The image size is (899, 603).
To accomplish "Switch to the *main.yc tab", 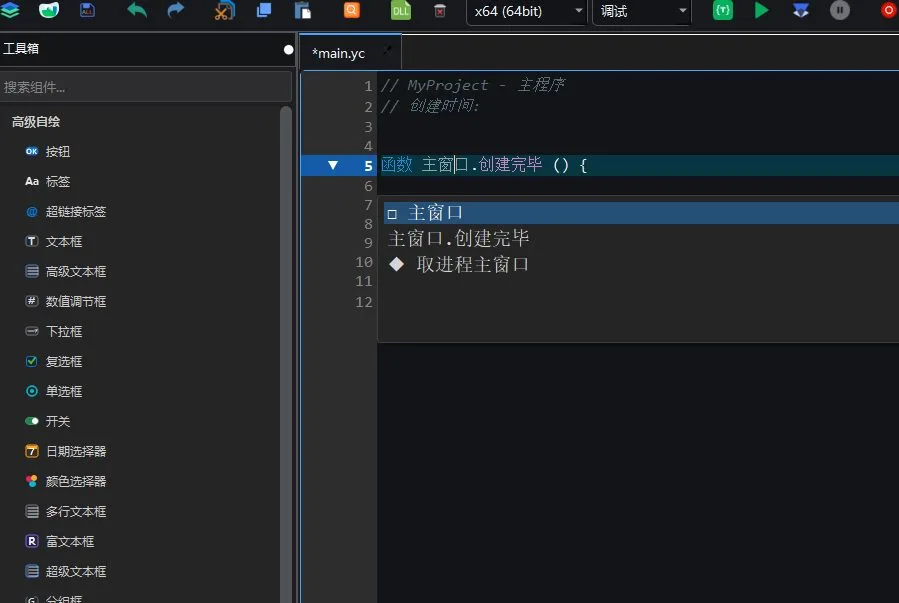I will click(338, 53).
